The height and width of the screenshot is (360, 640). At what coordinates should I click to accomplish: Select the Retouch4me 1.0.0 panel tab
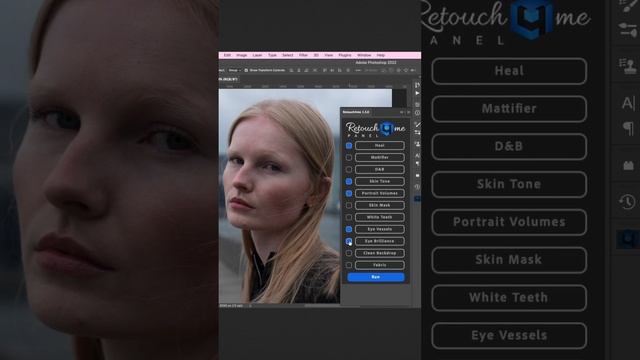(356, 112)
